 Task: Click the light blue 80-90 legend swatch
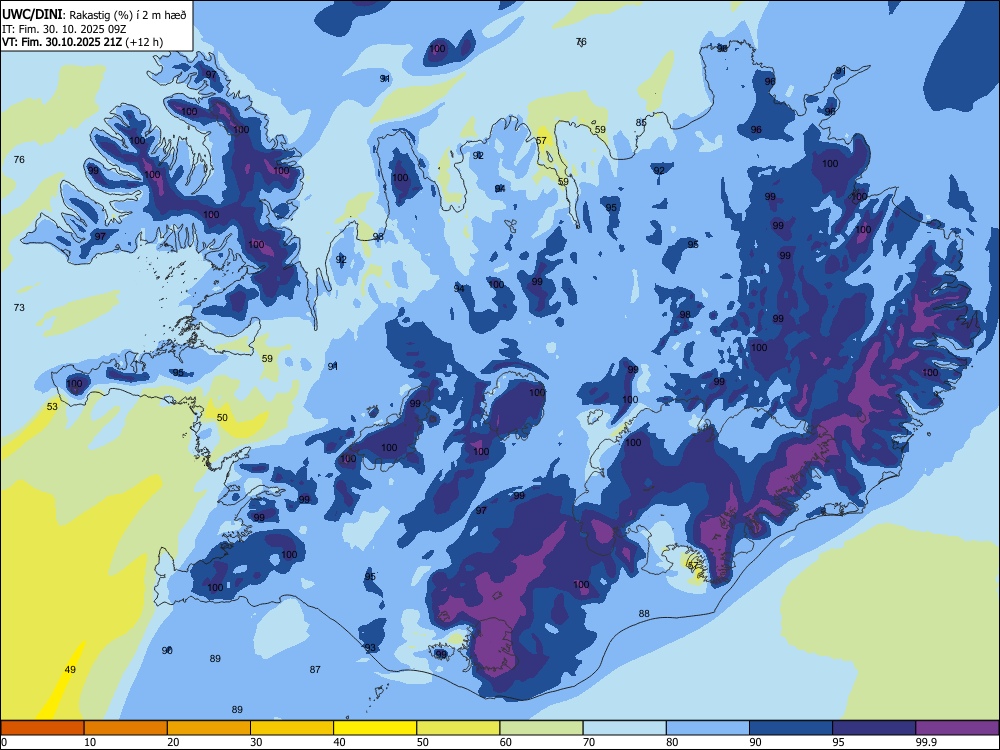click(x=708, y=728)
